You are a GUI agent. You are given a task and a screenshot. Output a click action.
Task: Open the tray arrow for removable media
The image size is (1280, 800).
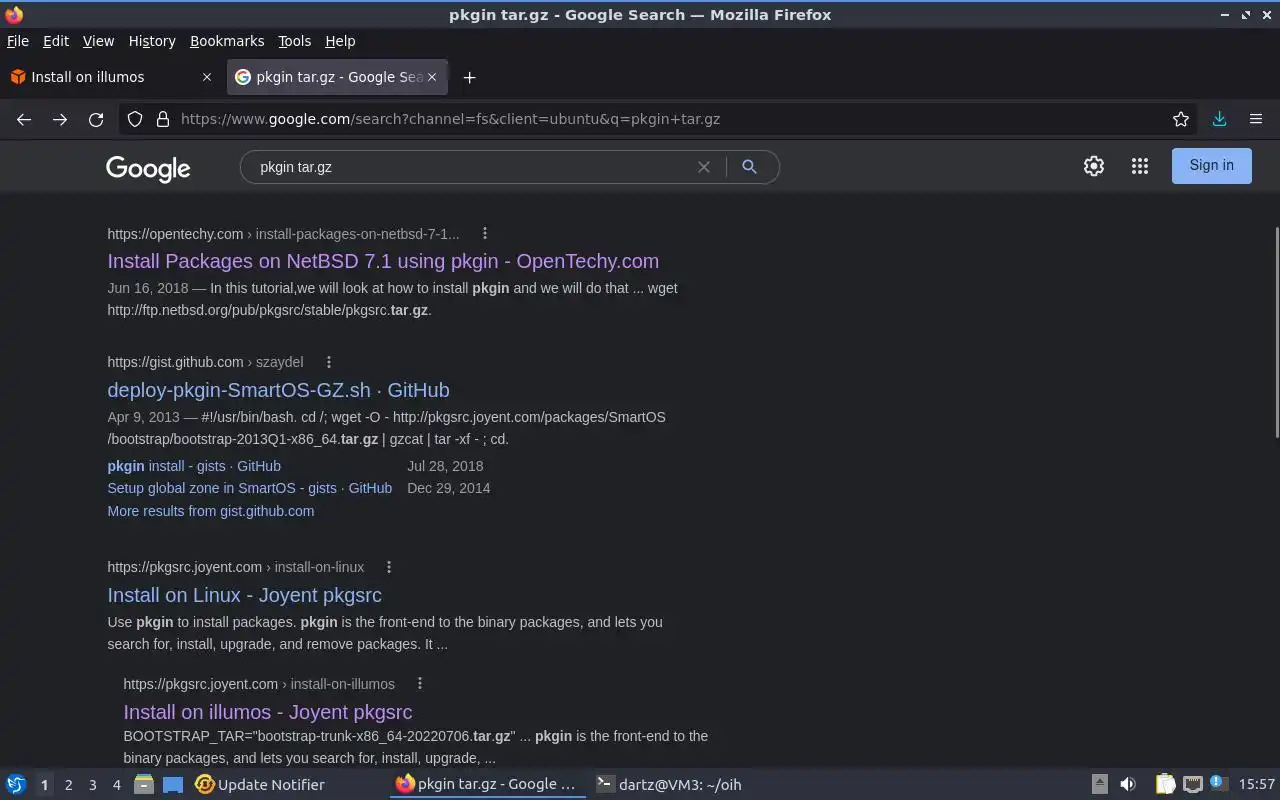(x=1099, y=784)
